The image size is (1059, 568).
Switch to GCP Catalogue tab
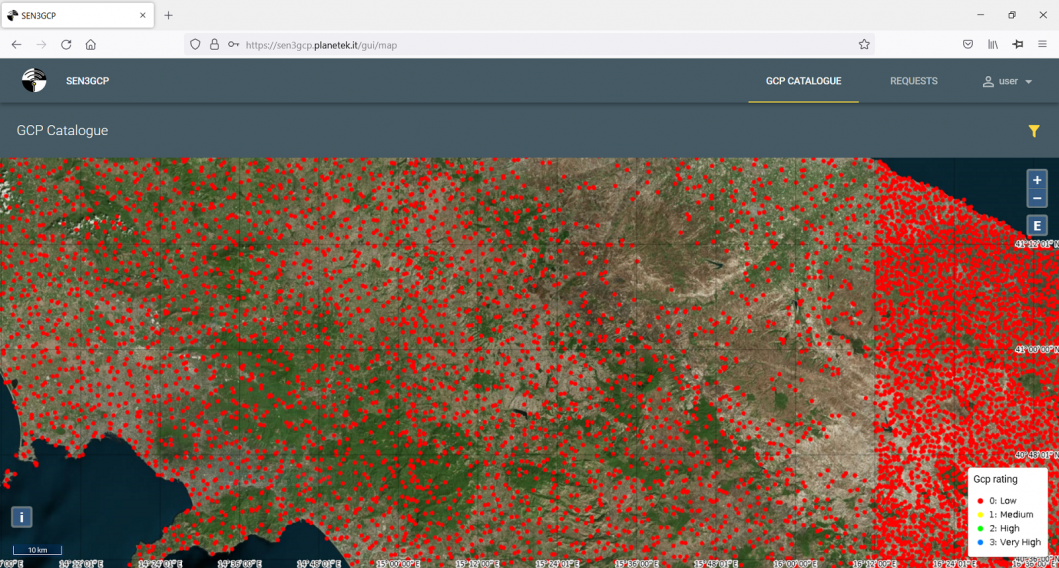coord(803,81)
